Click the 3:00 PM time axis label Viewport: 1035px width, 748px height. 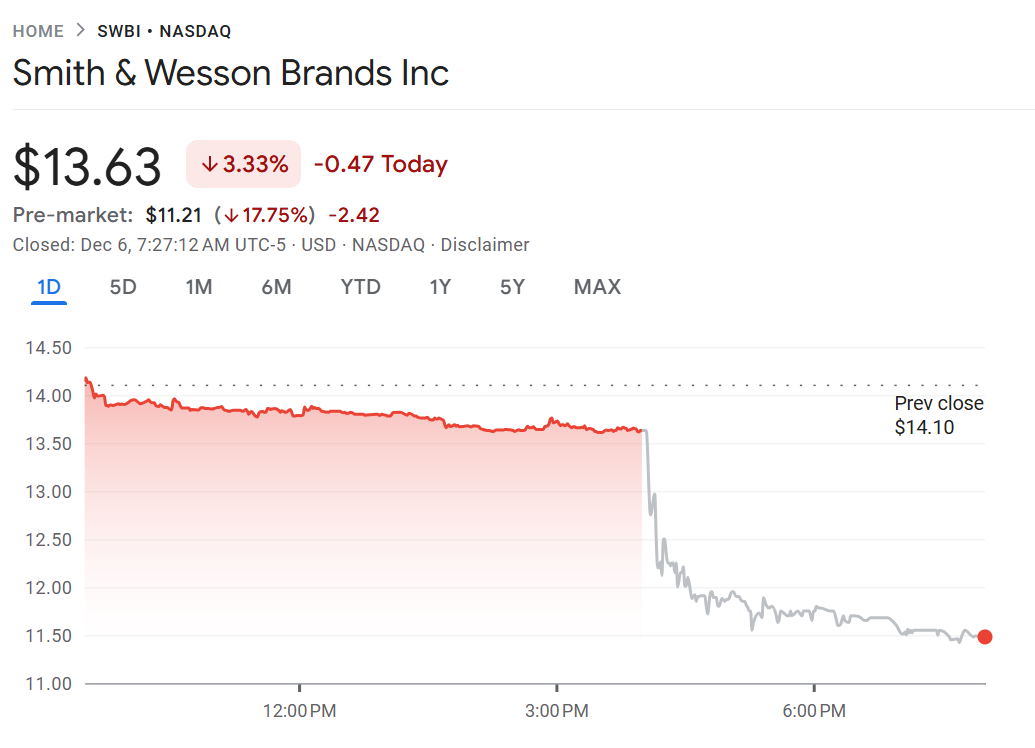point(556,711)
